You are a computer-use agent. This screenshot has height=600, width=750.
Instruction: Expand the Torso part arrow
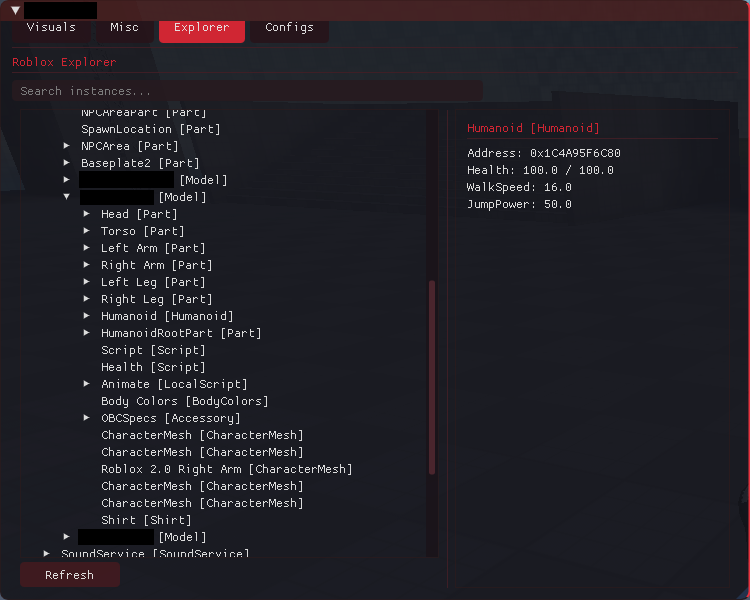pyautogui.click(x=87, y=231)
